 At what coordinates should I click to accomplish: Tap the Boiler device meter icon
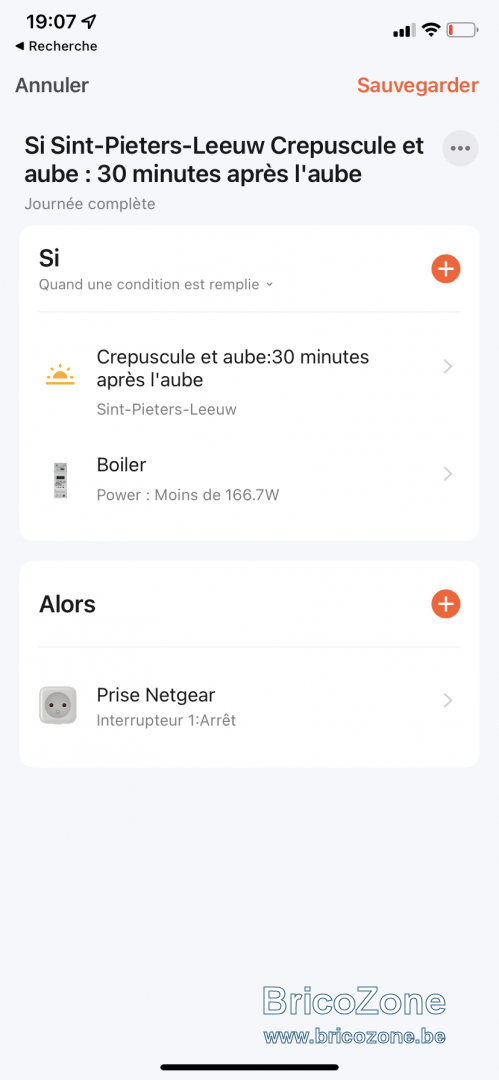(61, 480)
